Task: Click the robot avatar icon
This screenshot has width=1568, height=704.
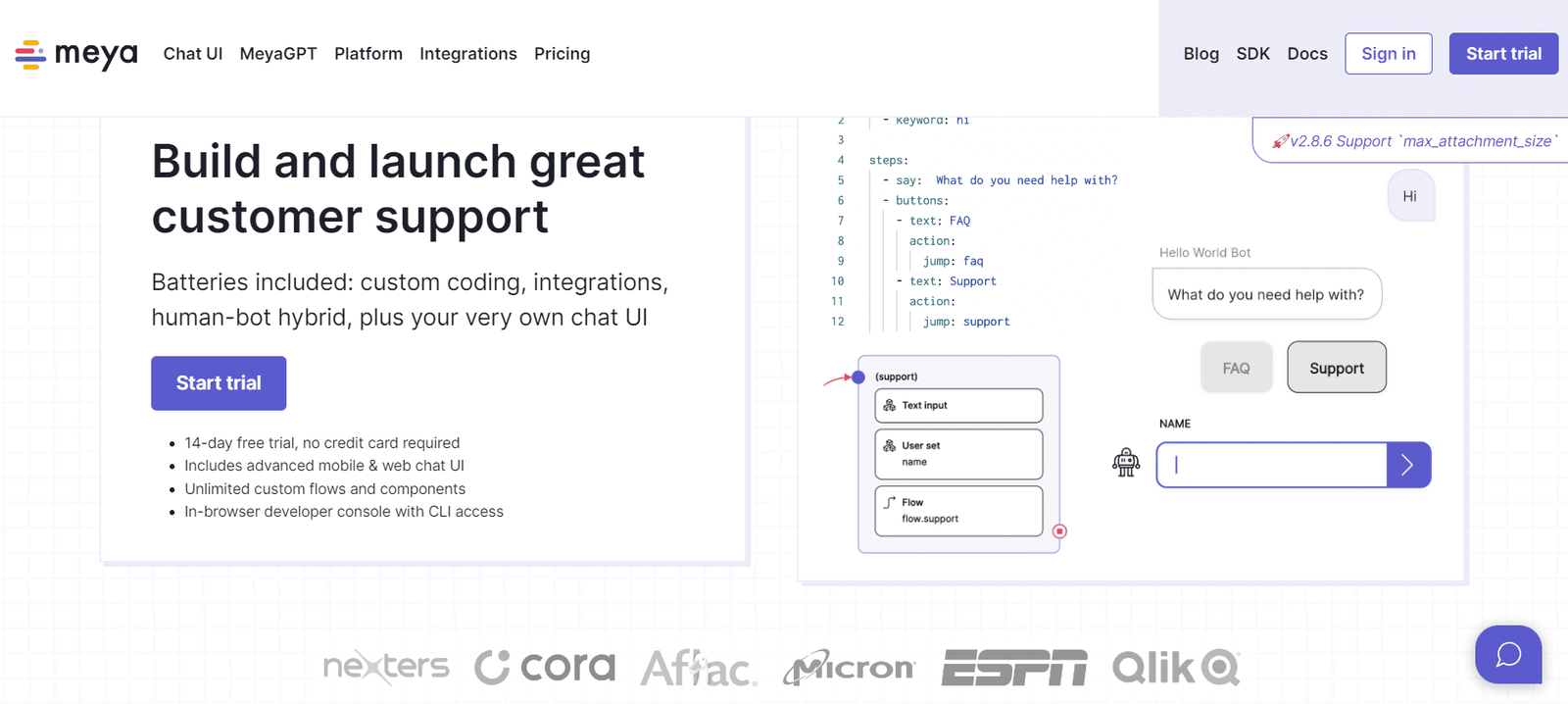Action: coord(1126,462)
